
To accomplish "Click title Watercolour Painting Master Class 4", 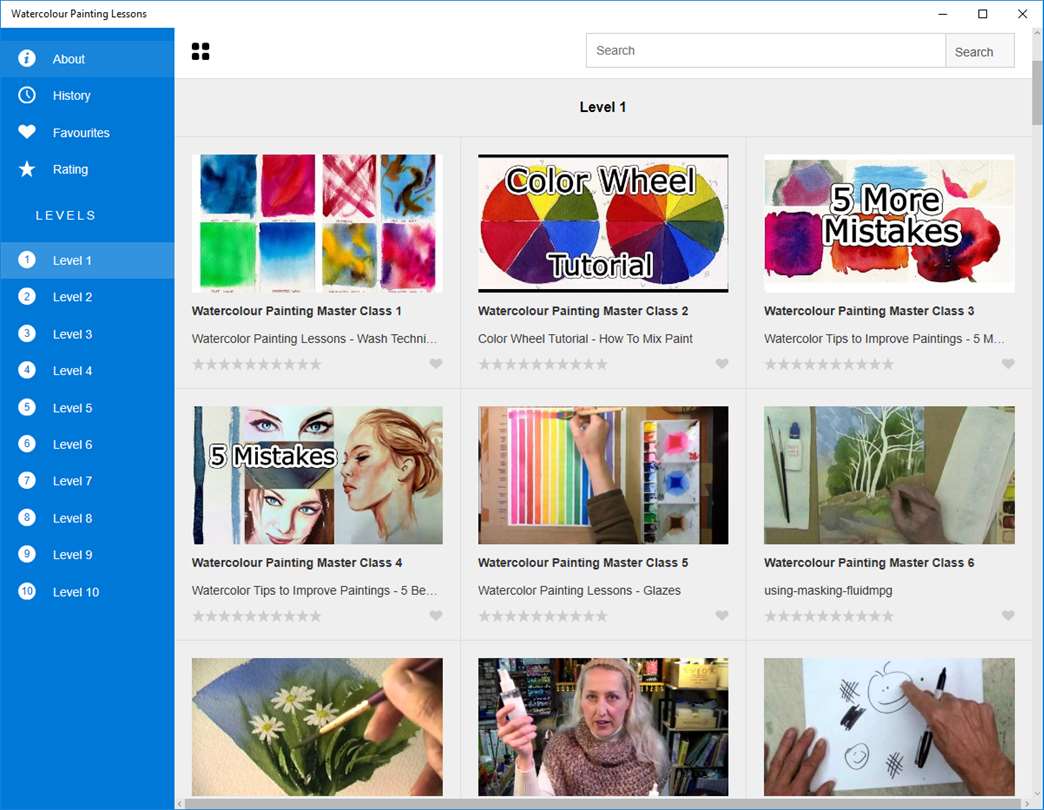I will click(x=297, y=562).
